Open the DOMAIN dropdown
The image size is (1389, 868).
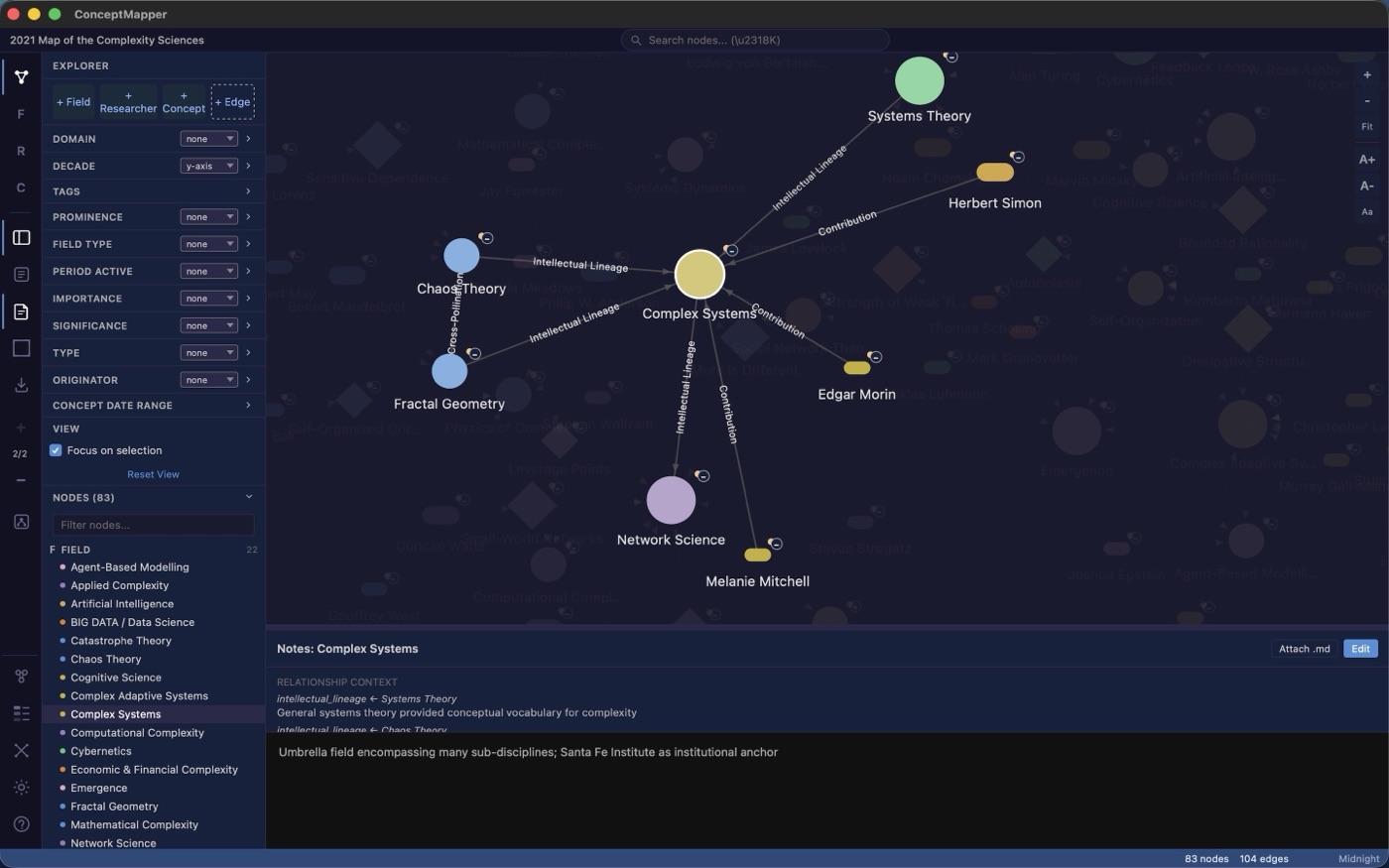point(209,139)
